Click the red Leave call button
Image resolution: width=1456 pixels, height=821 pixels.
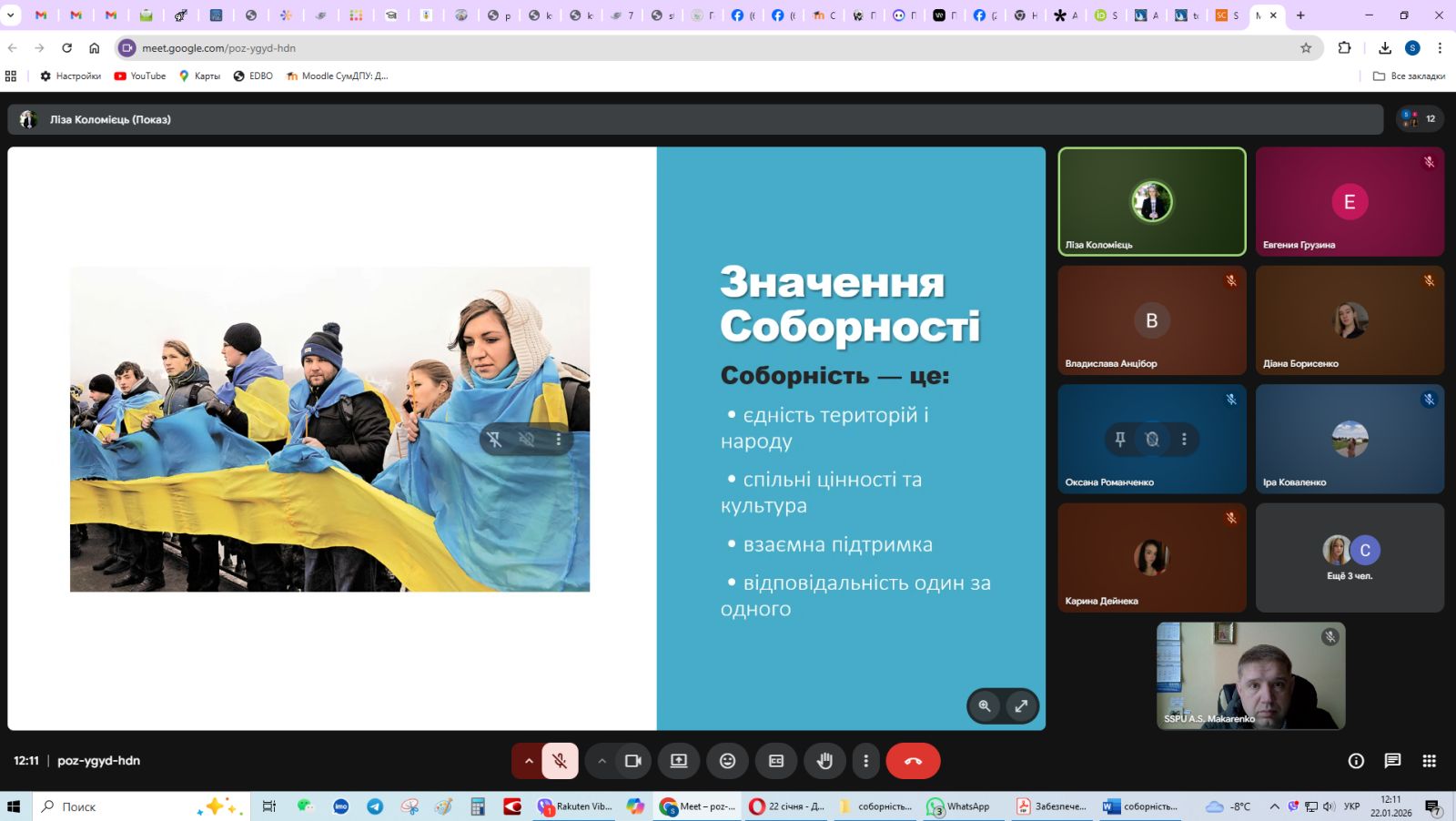(913, 761)
